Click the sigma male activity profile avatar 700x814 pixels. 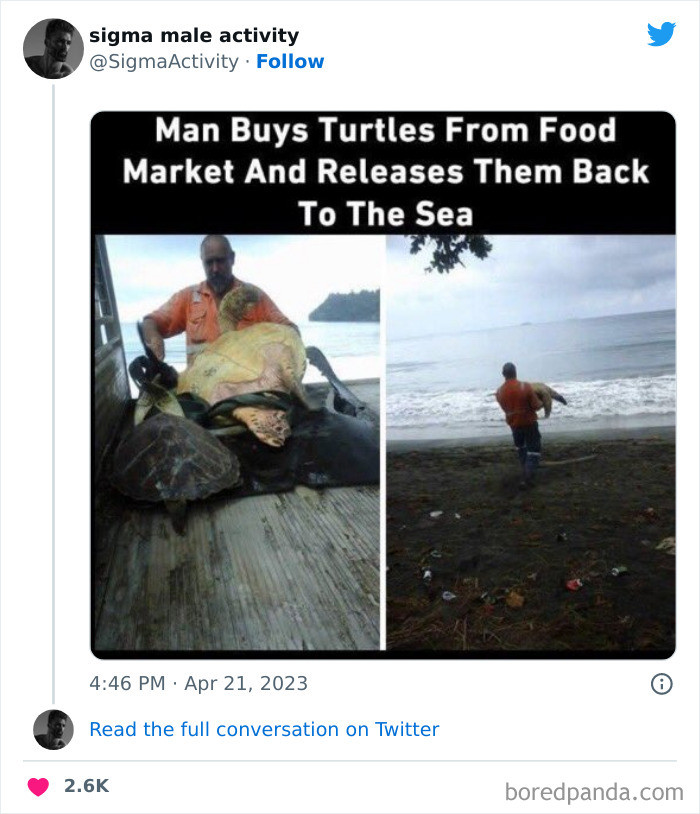click(51, 47)
